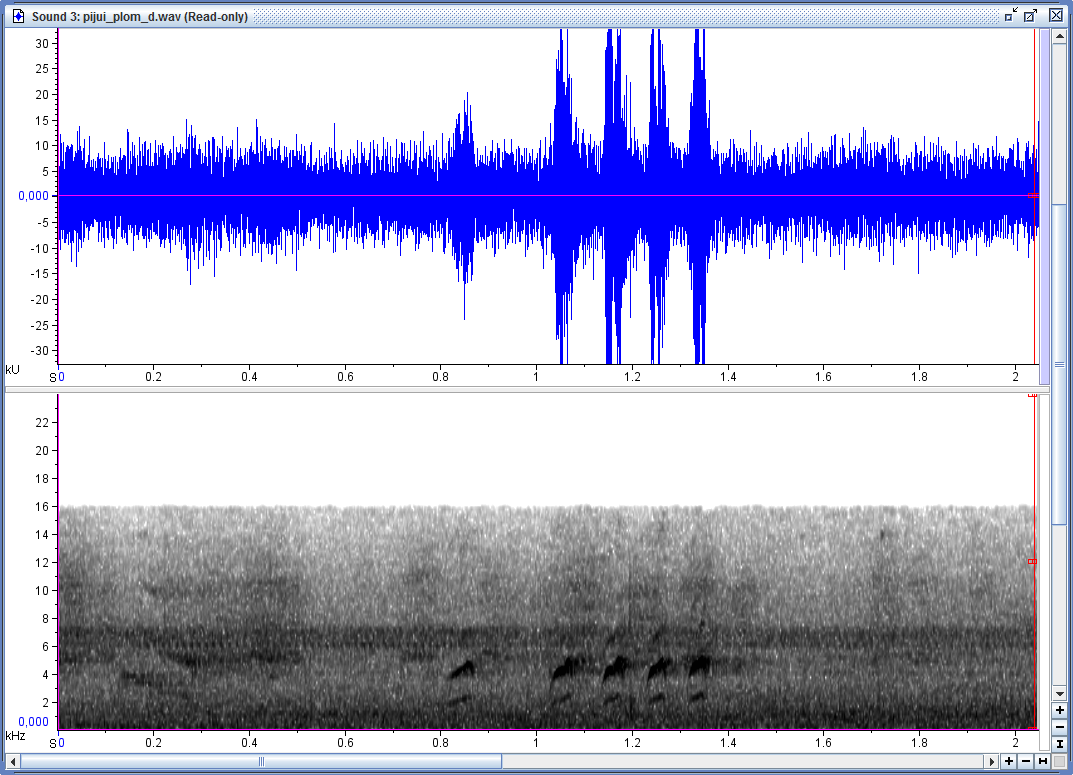Click the horizontal scrollbar right arrow
Screen dimensions: 1073x775
click(x=991, y=762)
